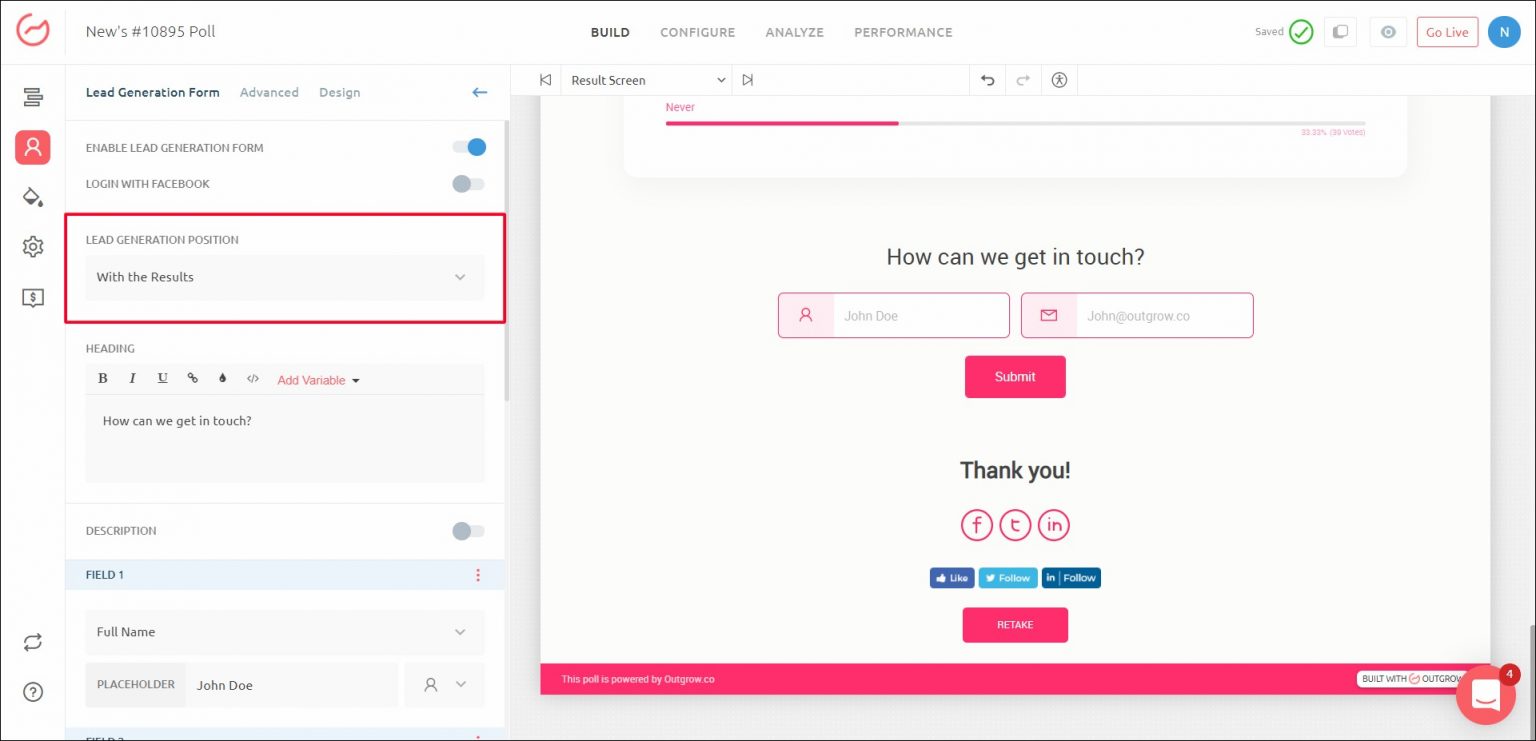Open the Lead Generation Position dropdown

point(283,277)
